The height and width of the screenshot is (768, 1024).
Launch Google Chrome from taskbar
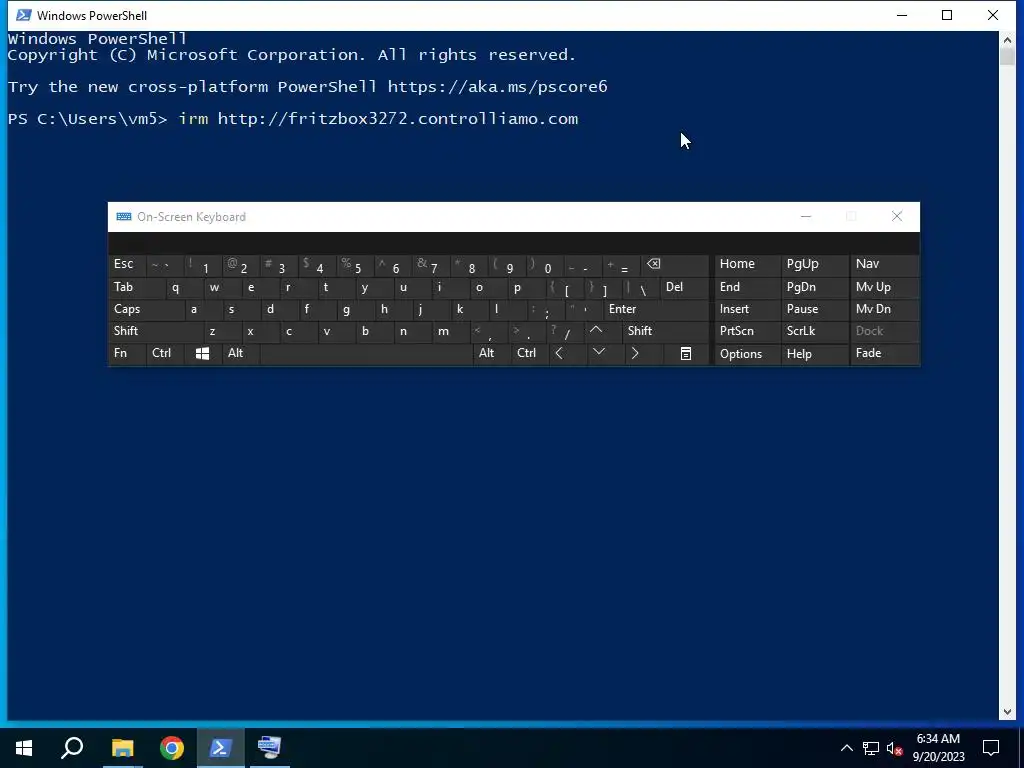[x=172, y=748]
